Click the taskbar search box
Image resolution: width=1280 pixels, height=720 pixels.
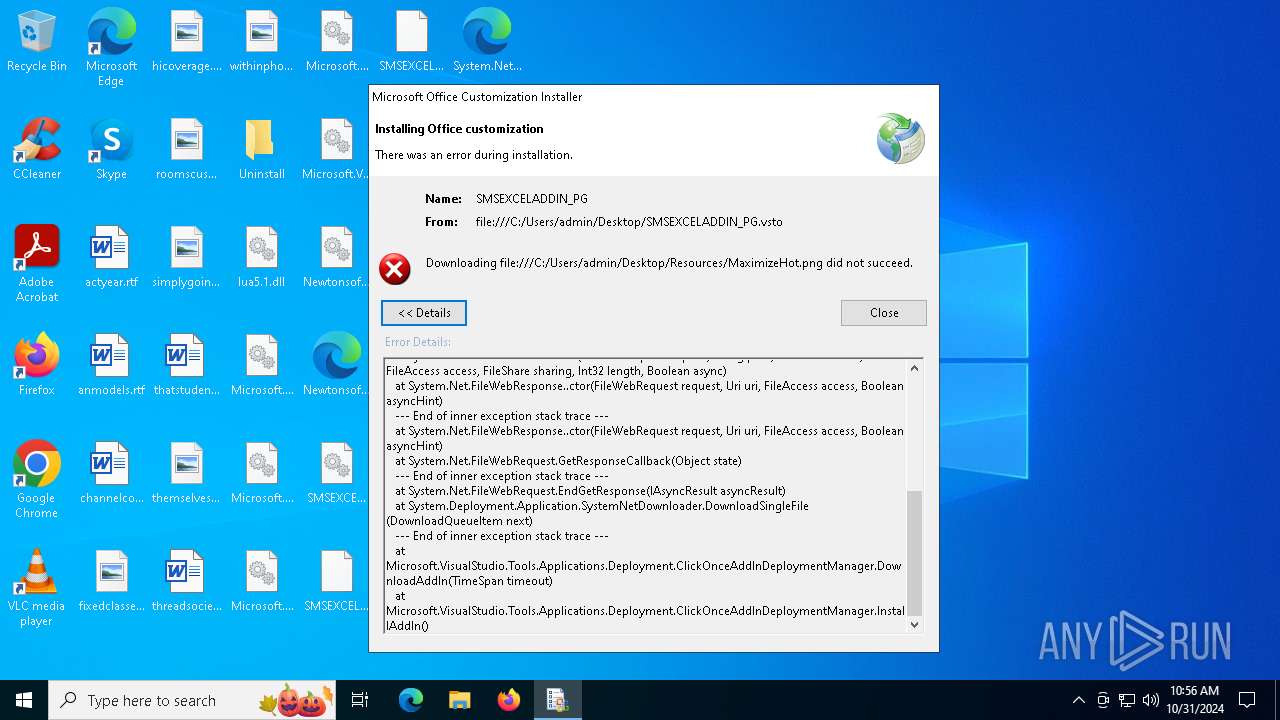click(192, 700)
